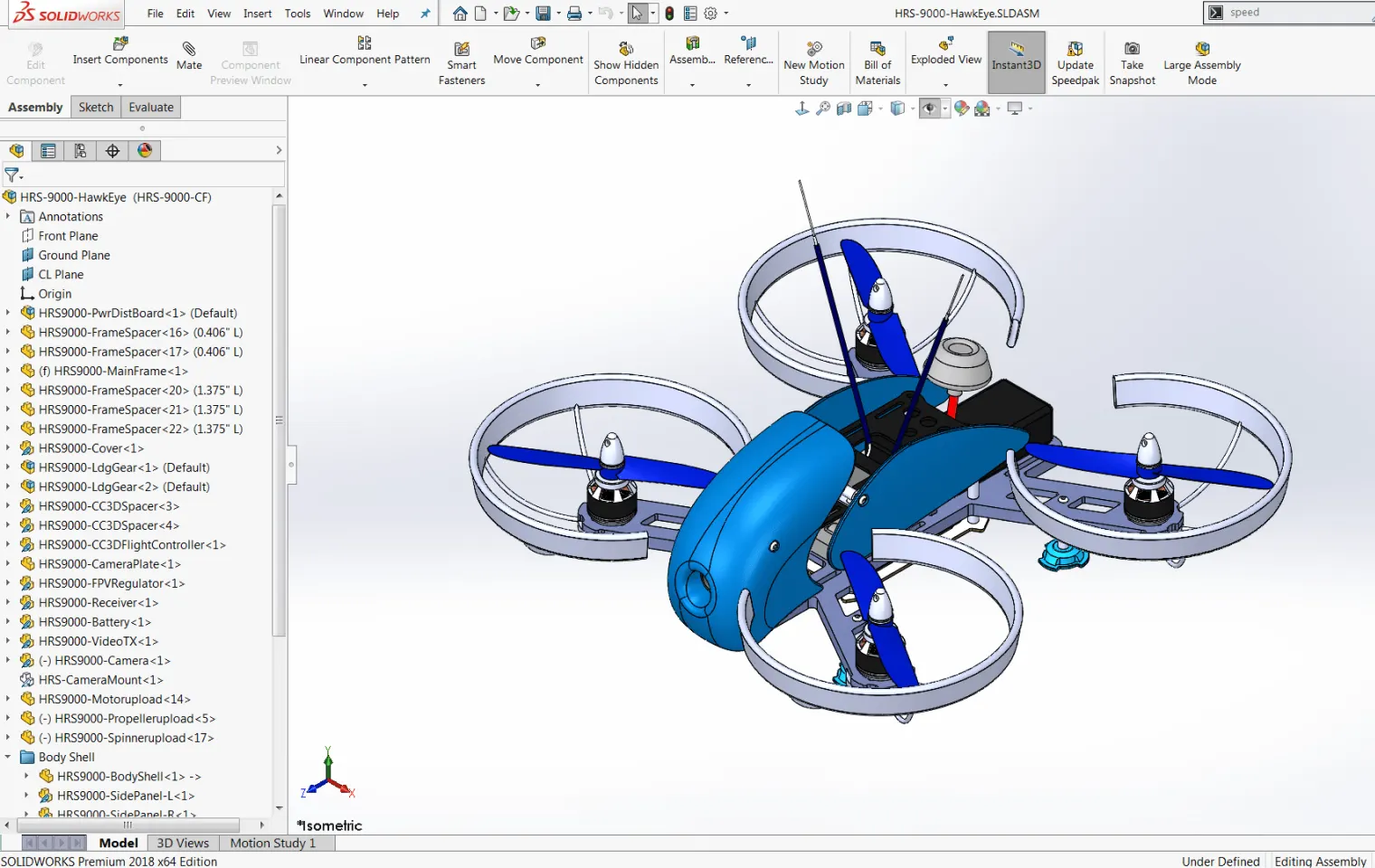Open the DisplayManager color ball tab icon

tap(145, 151)
